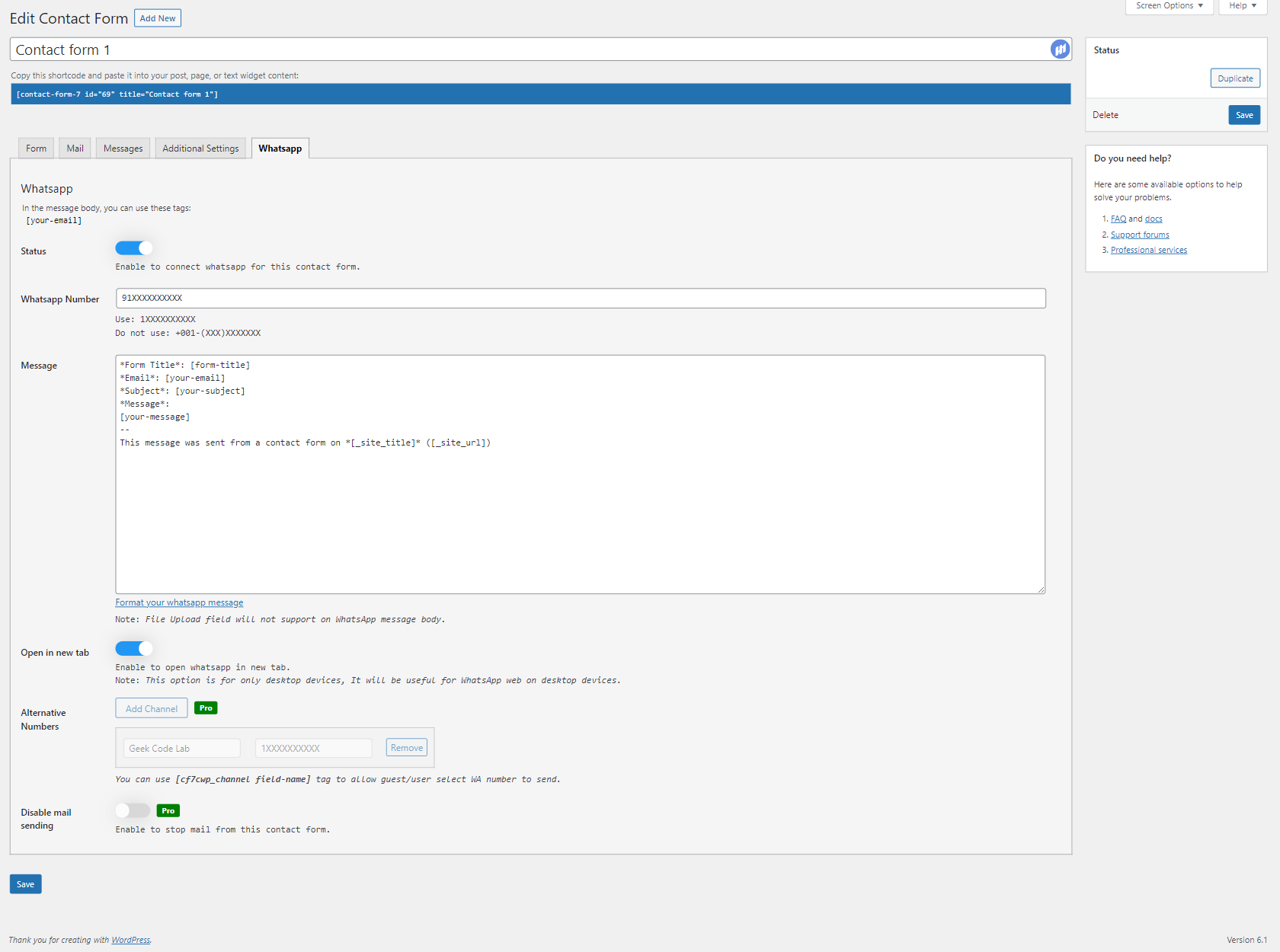Click the Remove channel button
Screen dimensions: 1280x952
(407, 748)
